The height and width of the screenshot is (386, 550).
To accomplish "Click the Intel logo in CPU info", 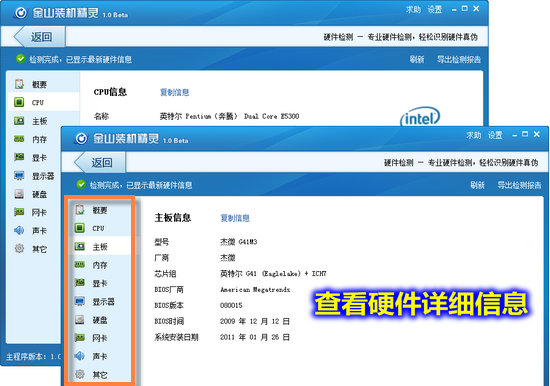I will click(420, 117).
